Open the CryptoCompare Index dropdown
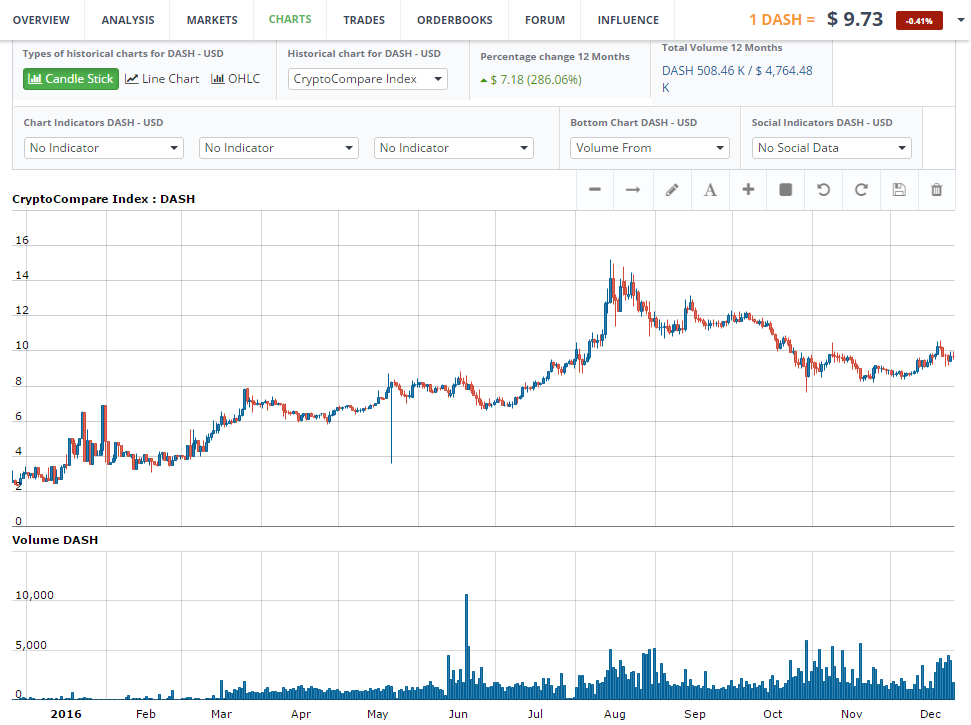Viewport: 971px width, 725px height. tap(368, 79)
